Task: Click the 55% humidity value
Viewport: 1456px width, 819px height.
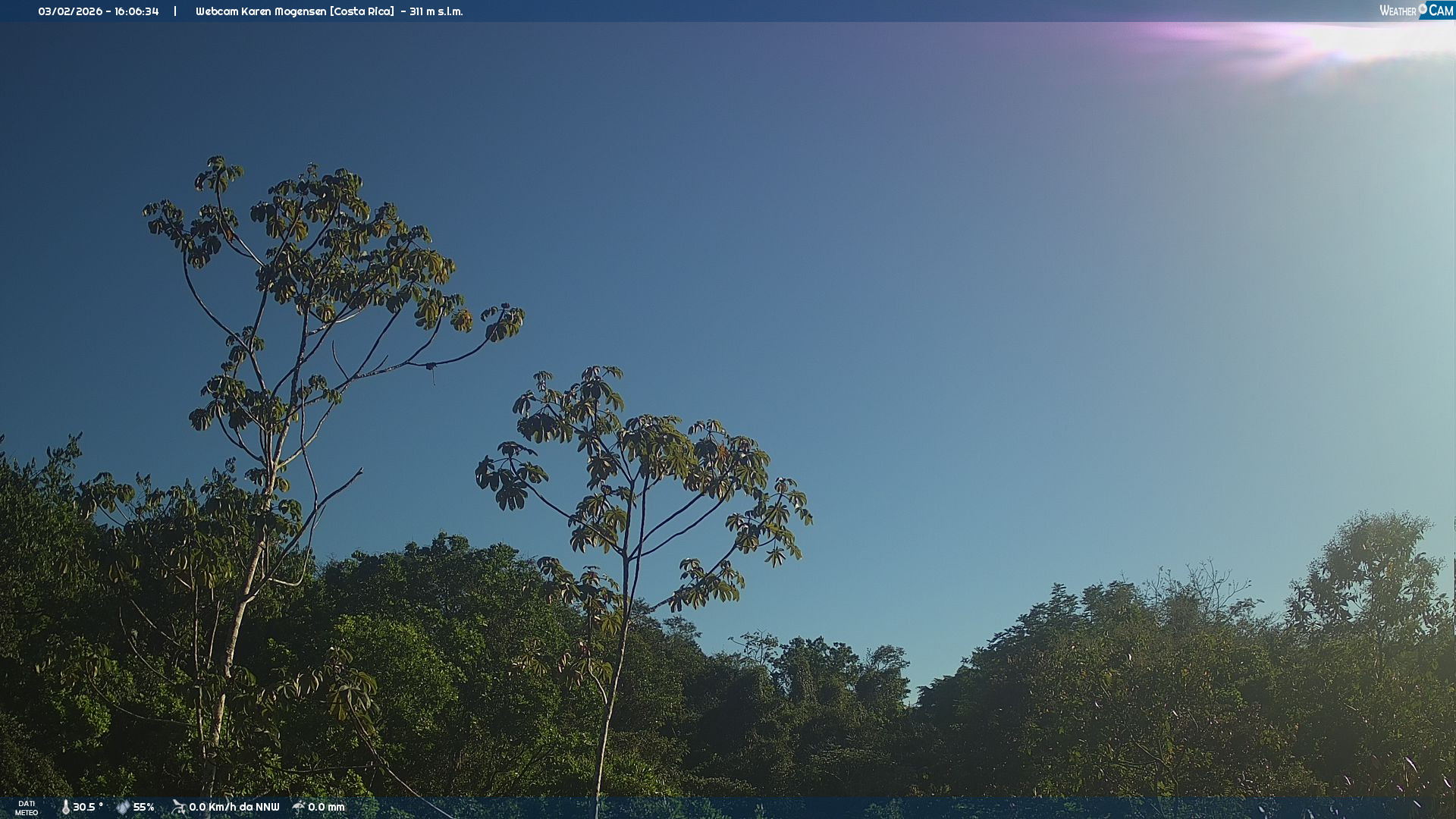Action: click(x=144, y=808)
